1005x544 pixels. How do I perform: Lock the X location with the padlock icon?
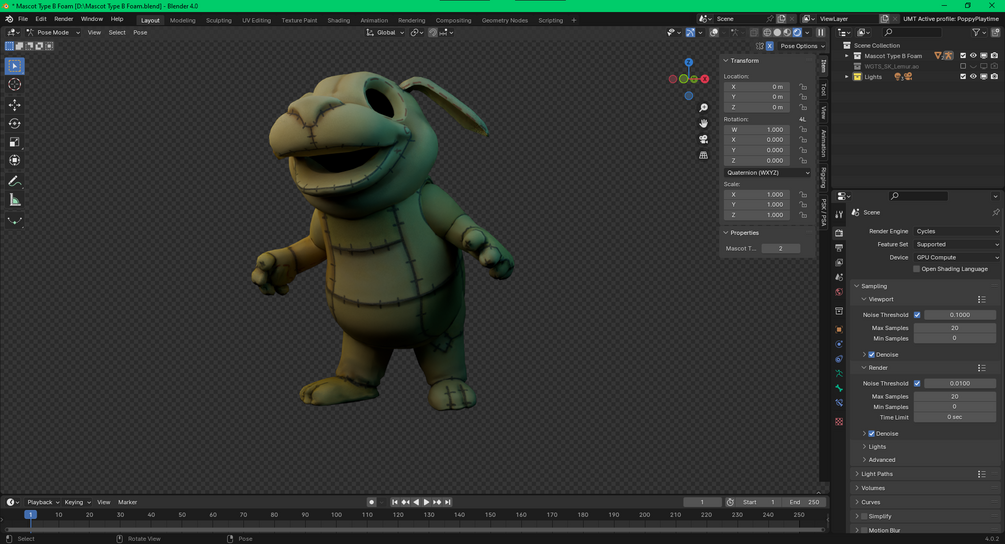[803, 87]
